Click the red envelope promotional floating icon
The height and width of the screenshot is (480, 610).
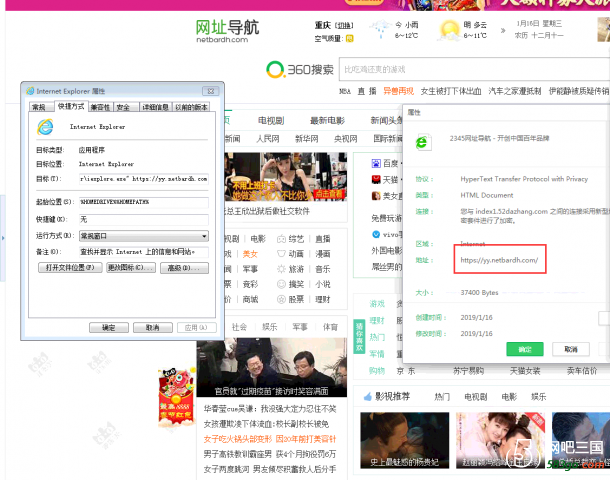pyautogui.click(x=176, y=396)
